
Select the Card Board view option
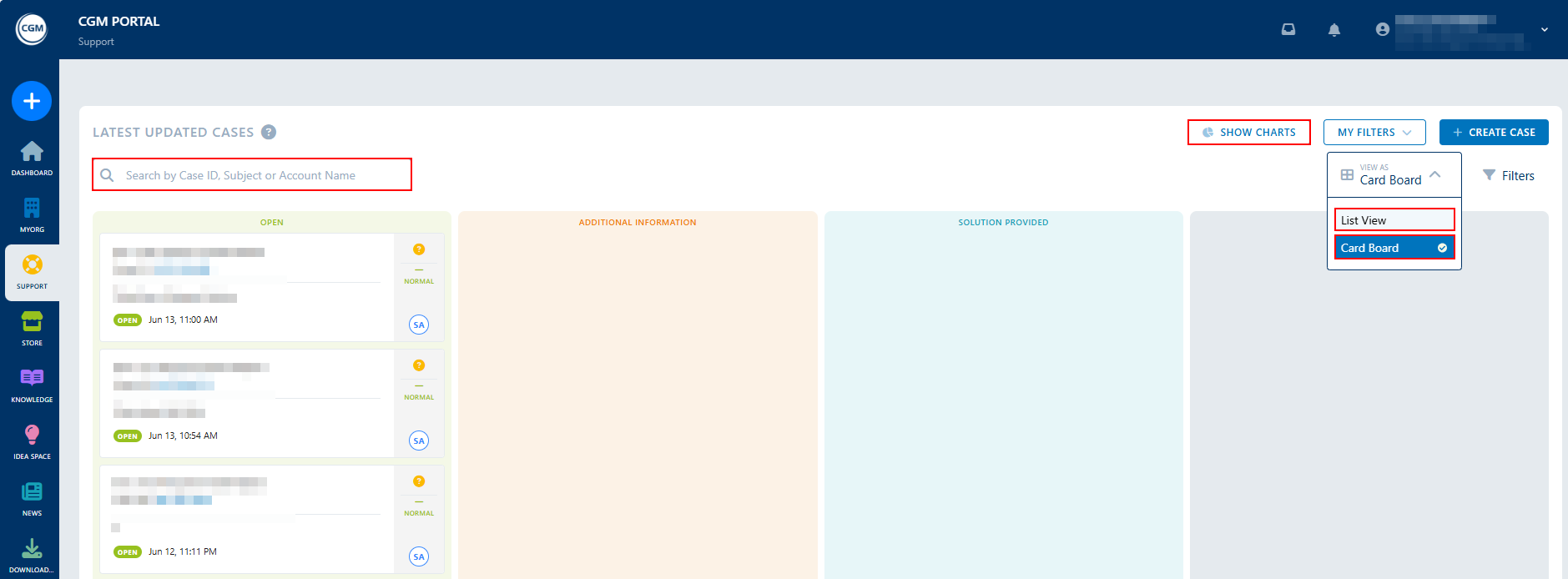pyautogui.click(x=1394, y=248)
